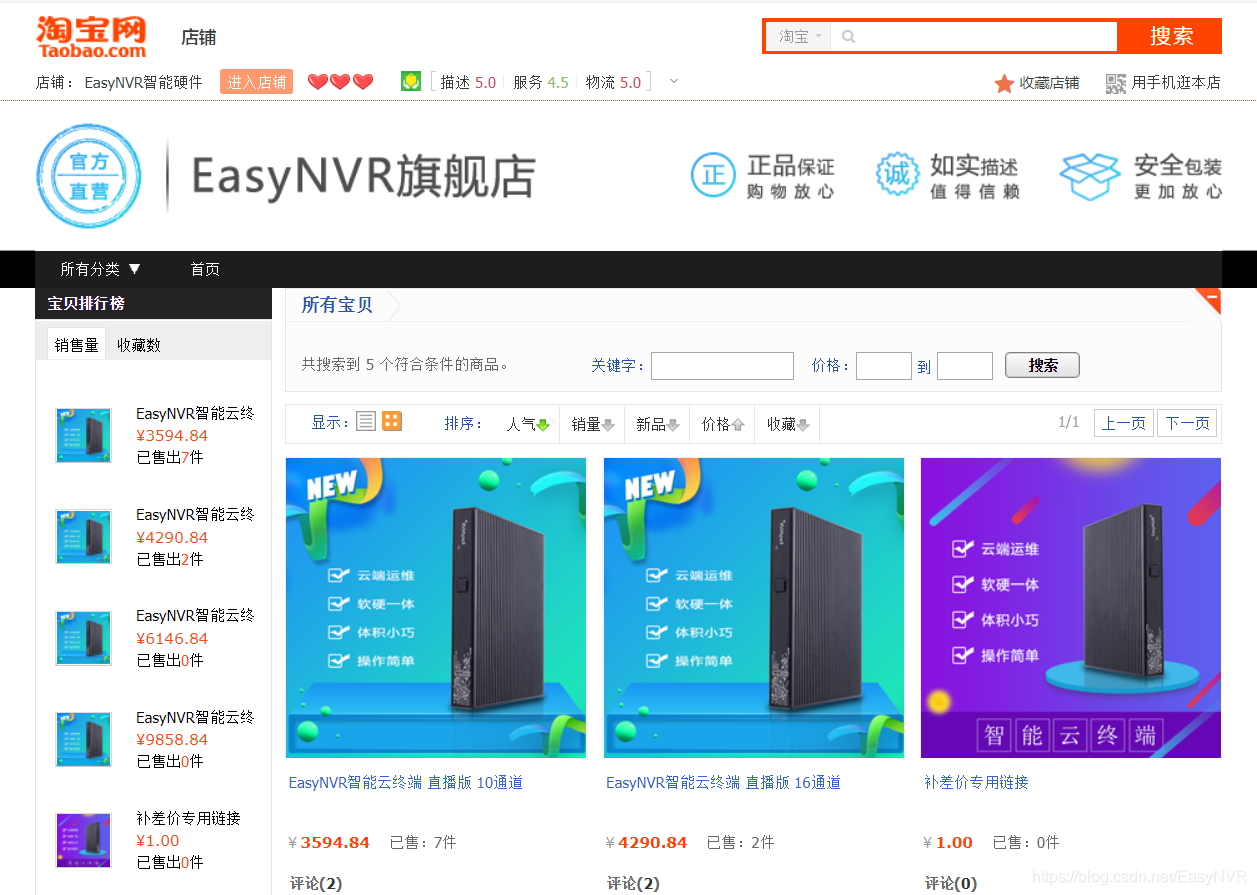Click the EasyNVR旗舰店 shop title

pyautogui.click(x=363, y=177)
